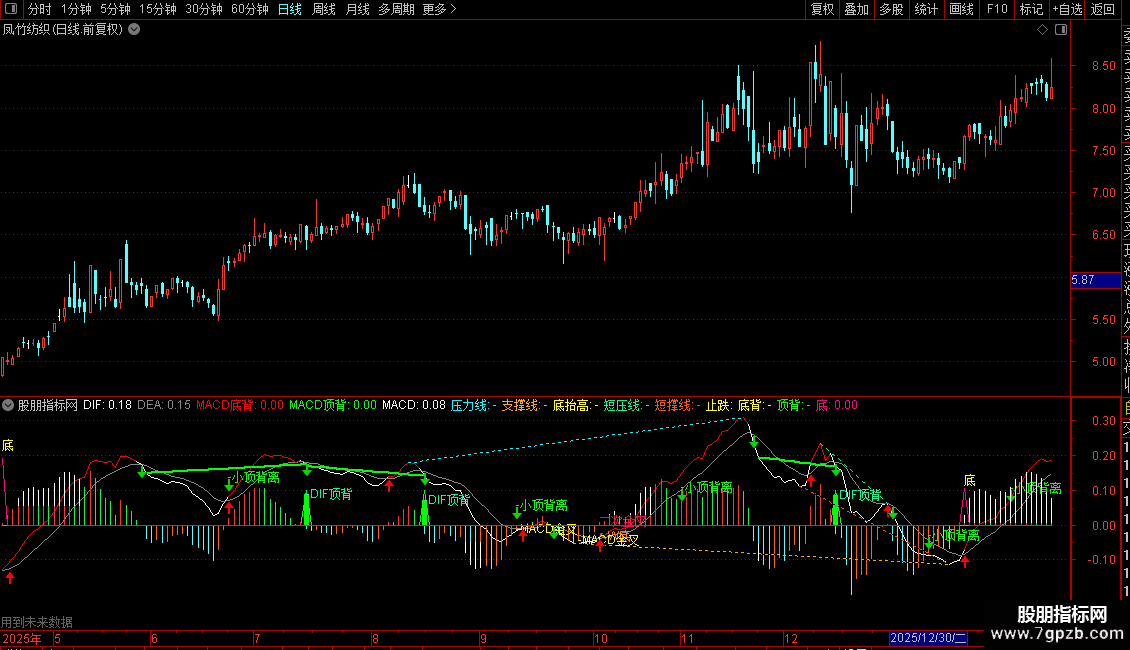Select the 5分钟 period tab
The width and height of the screenshot is (1130, 650).
coord(115,9)
